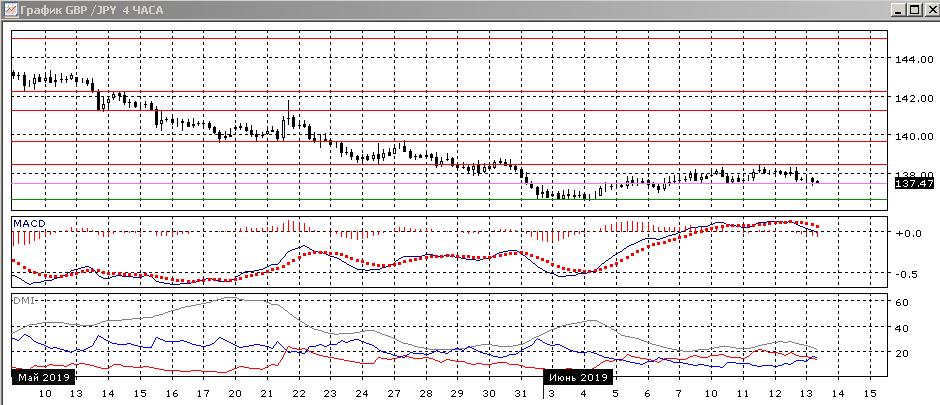Image resolution: width=940 pixels, height=405 pixels.
Task: Click the +0.0 MACD scale value
Action: [908, 233]
